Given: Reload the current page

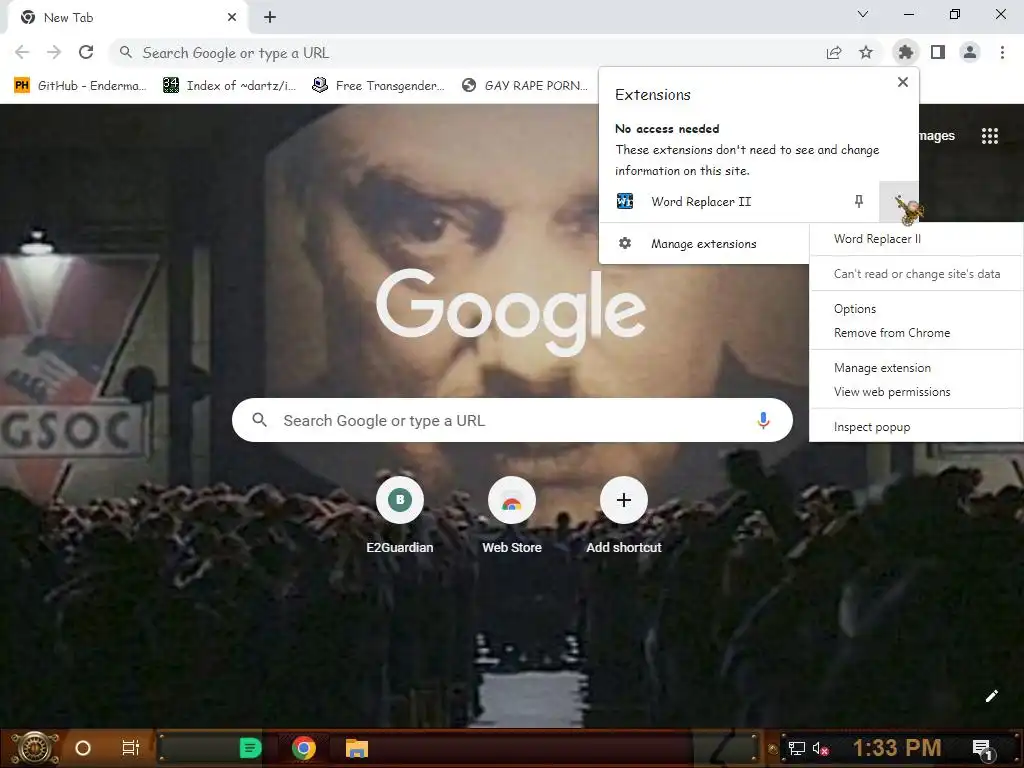Looking at the screenshot, I should coord(86,52).
